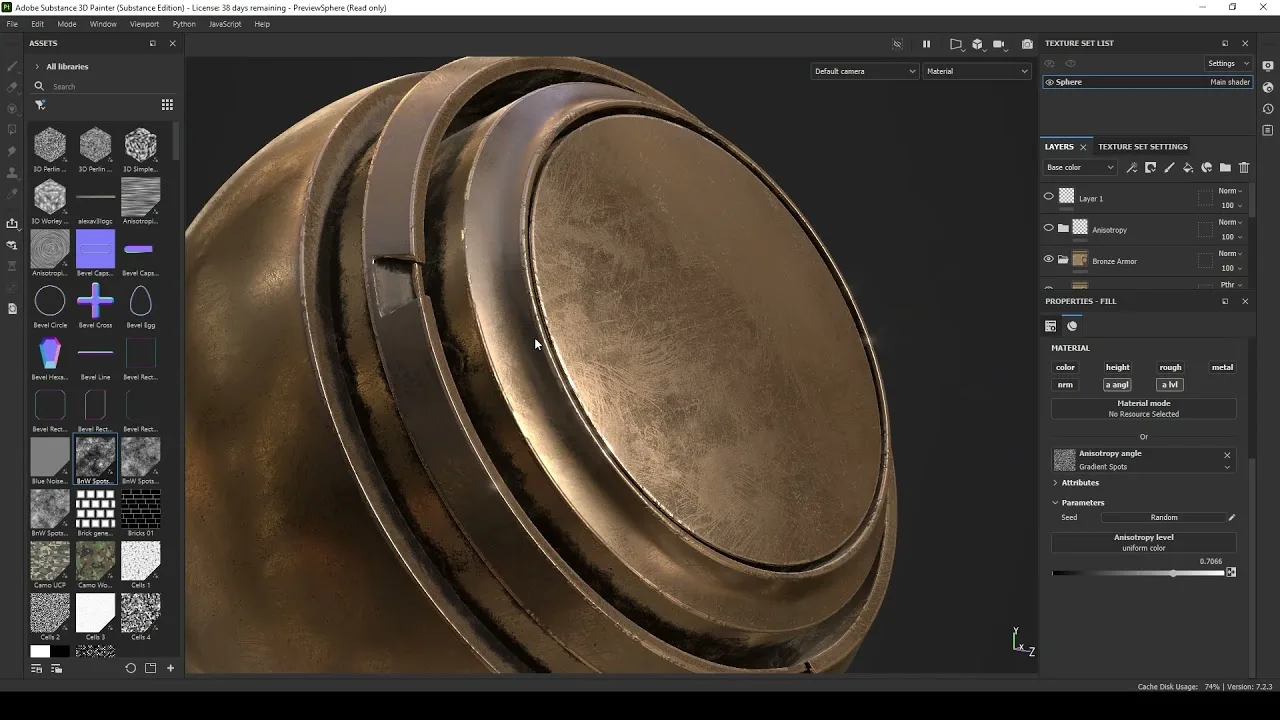The height and width of the screenshot is (720, 1280).
Task: Select the Eraser tool
Action: (12, 88)
